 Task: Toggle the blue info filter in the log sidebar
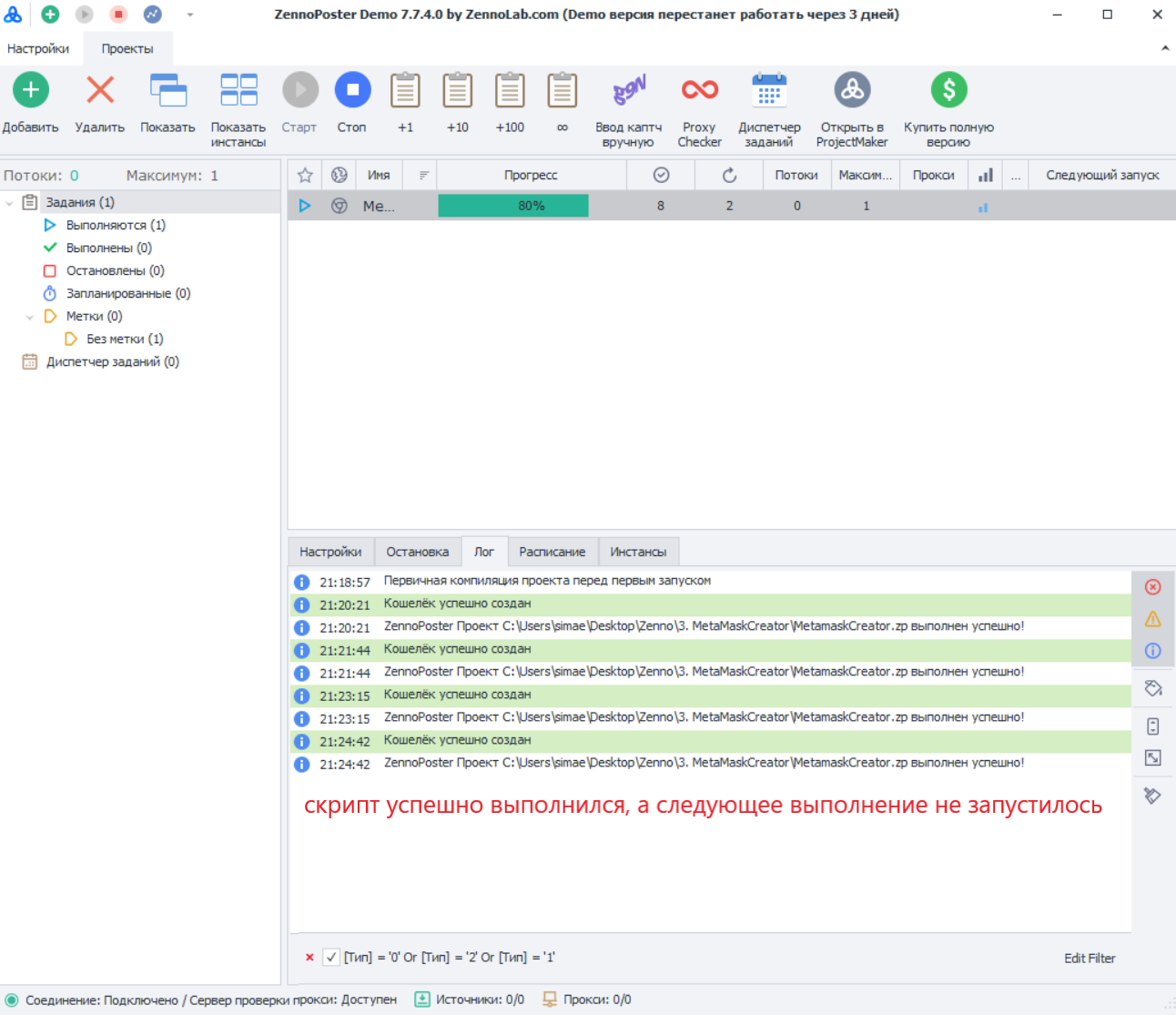coord(1153,651)
